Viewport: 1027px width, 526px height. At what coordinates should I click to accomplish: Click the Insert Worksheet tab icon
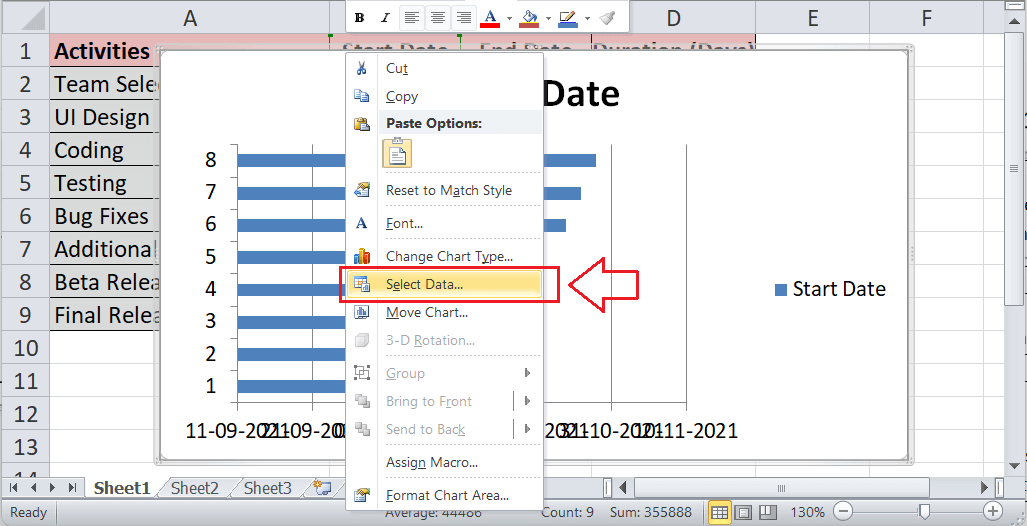click(x=324, y=488)
